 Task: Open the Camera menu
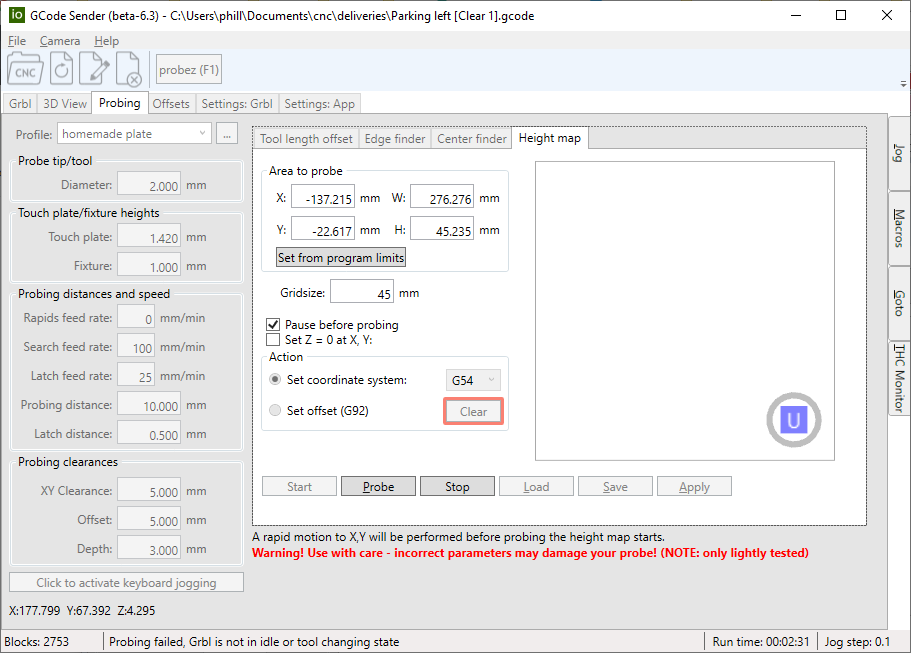pyautogui.click(x=60, y=41)
